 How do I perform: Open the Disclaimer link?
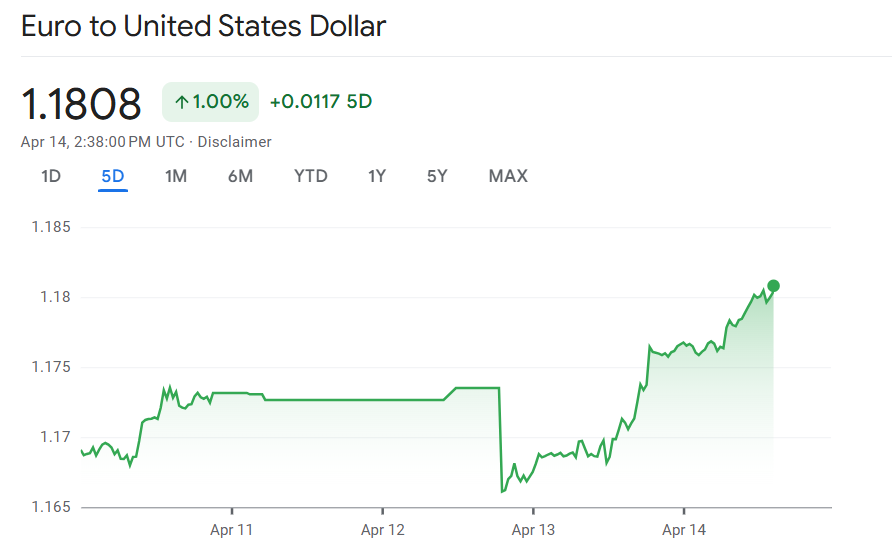(x=234, y=142)
